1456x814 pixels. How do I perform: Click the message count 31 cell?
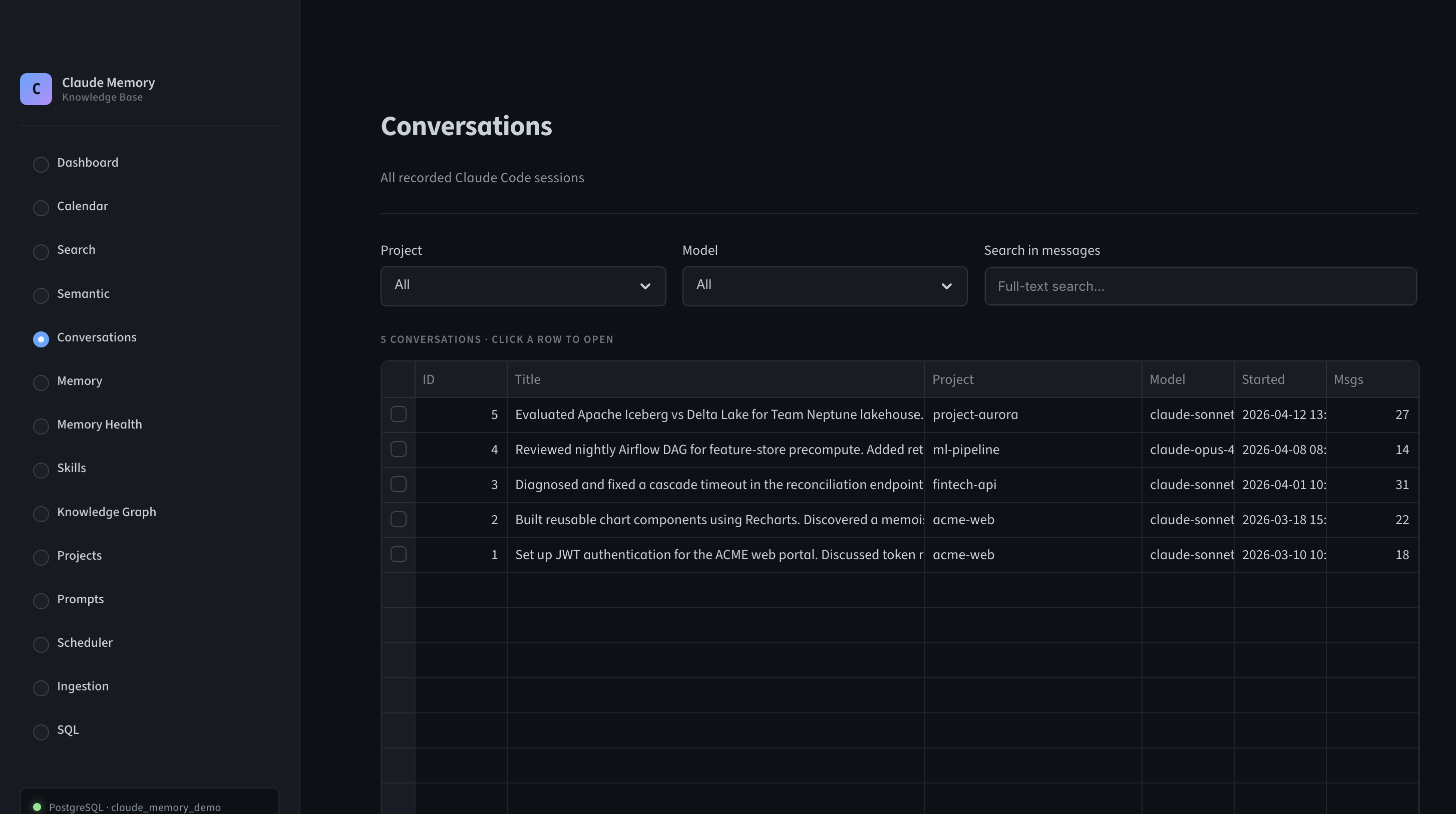click(x=1372, y=485)
